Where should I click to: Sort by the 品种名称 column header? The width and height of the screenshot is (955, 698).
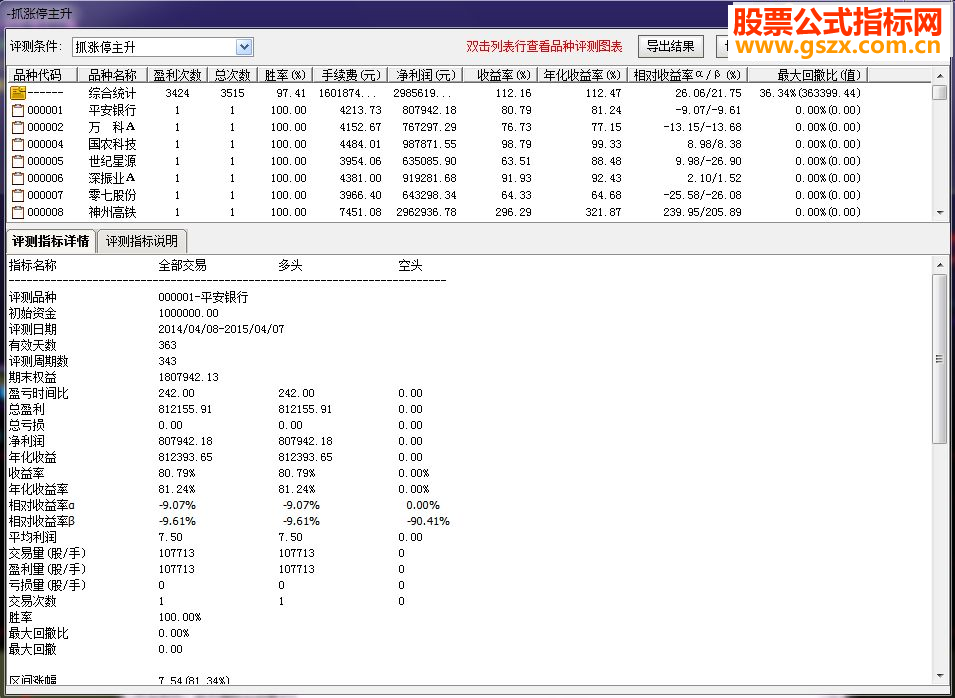click(x=113, y=75)
